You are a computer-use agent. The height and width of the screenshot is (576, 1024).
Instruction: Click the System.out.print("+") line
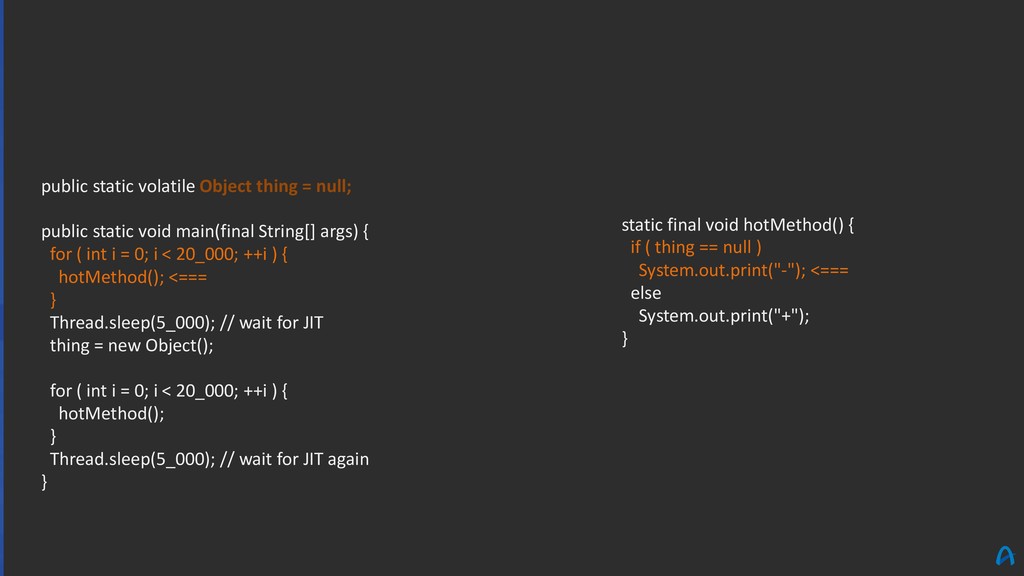(724, 315)
